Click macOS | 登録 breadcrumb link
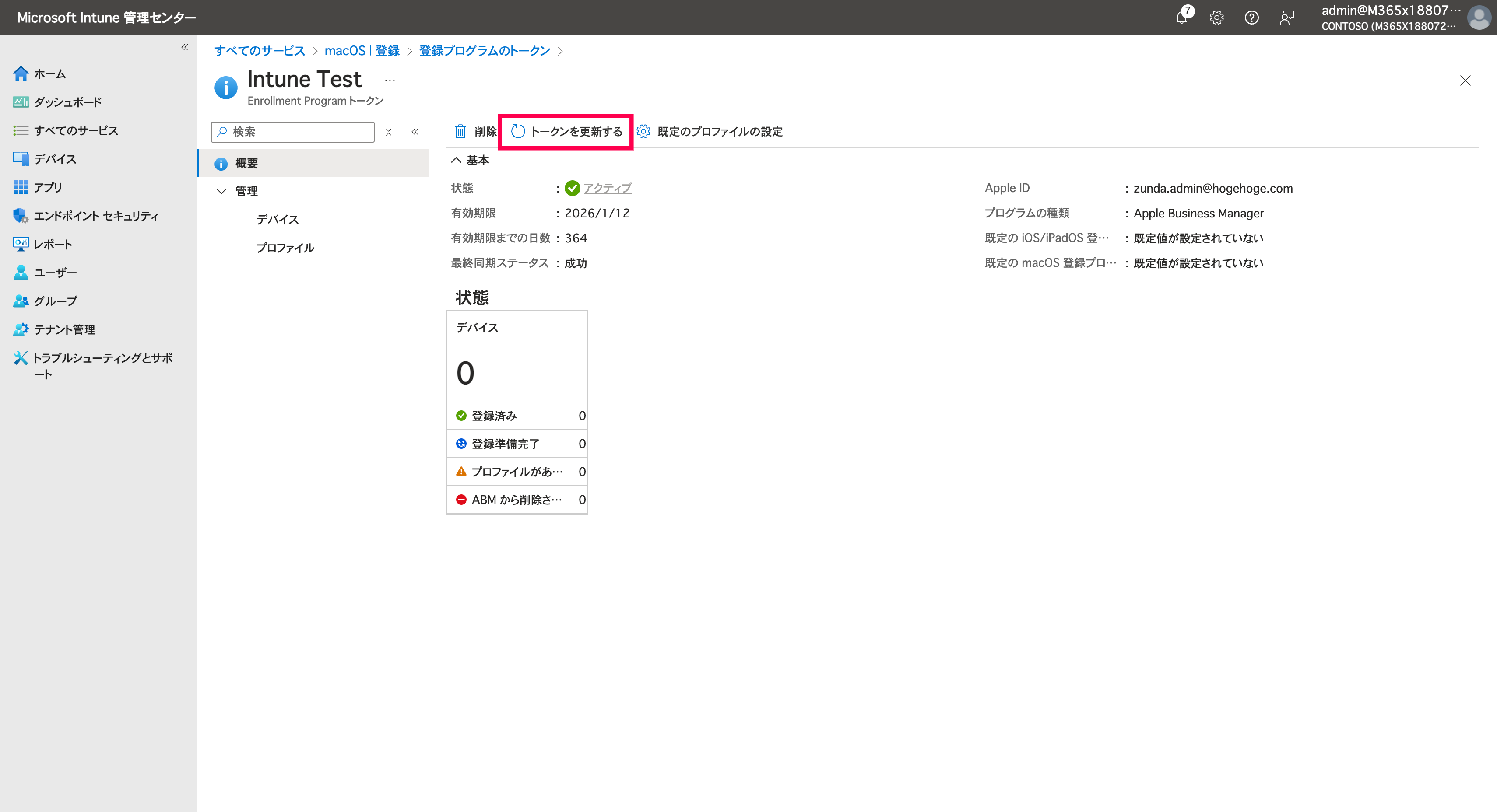 point(362,51)
